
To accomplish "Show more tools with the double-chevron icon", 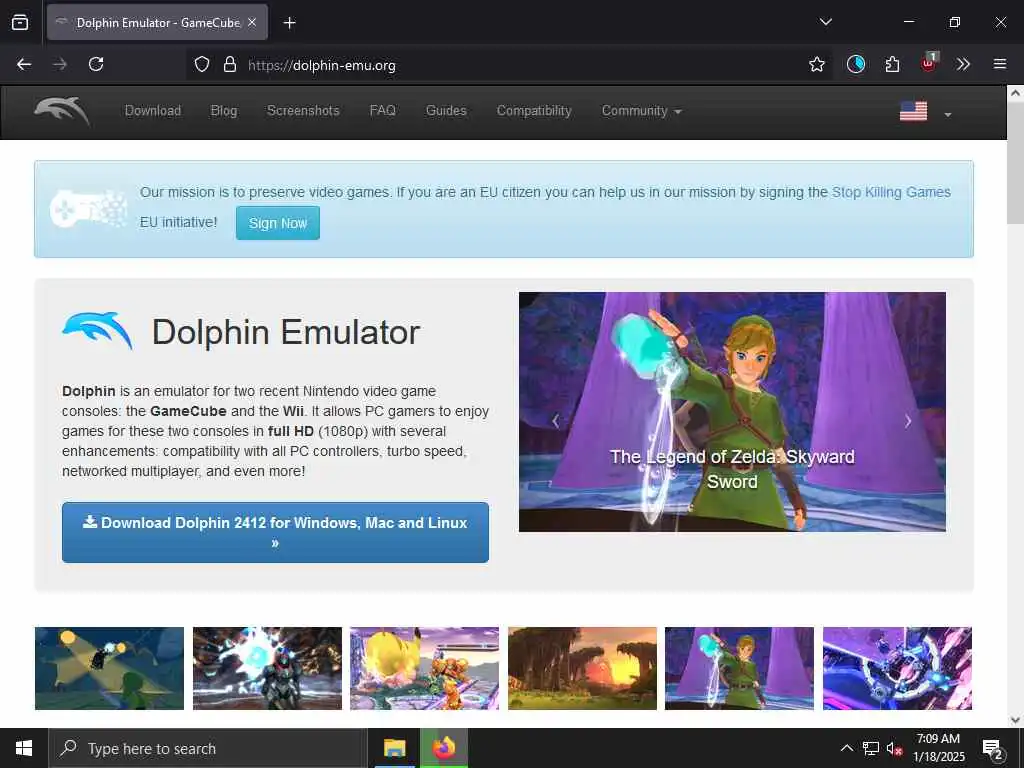I will coord(963,64).
